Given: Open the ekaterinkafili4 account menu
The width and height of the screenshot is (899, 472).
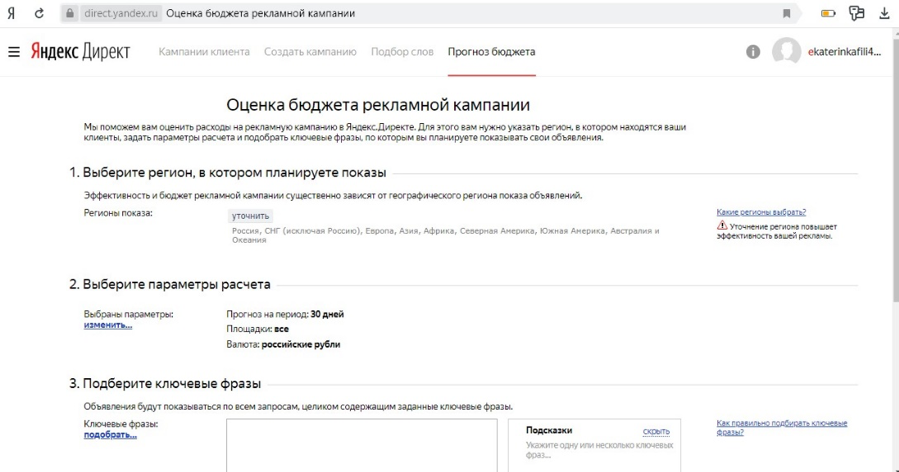Looking at the screenshot, I should 844,52.
